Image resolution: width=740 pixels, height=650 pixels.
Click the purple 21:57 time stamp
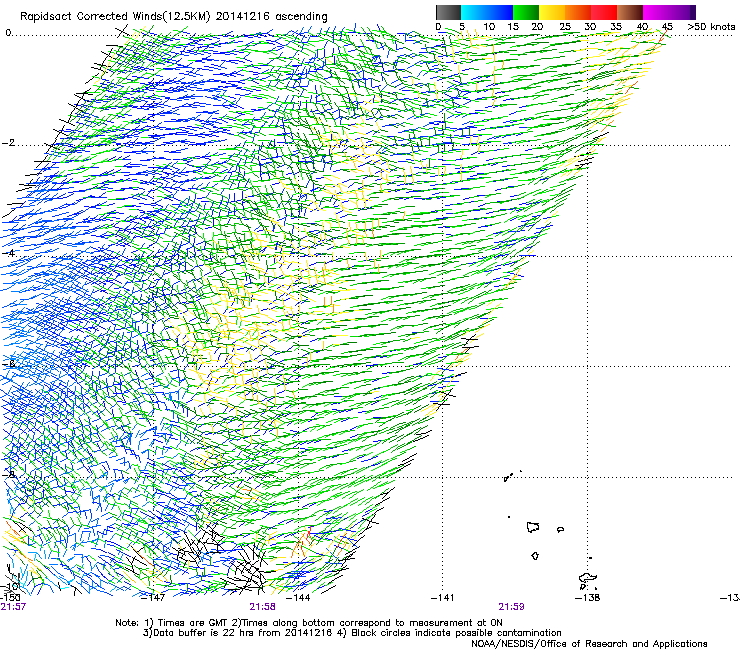13,607
